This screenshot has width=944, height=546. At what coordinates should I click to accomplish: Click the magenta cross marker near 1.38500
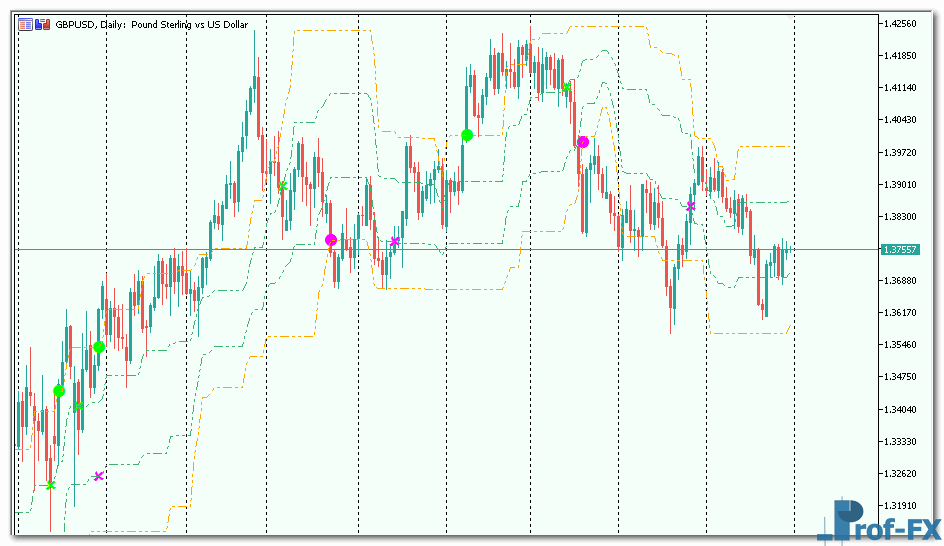click(690, 206)
